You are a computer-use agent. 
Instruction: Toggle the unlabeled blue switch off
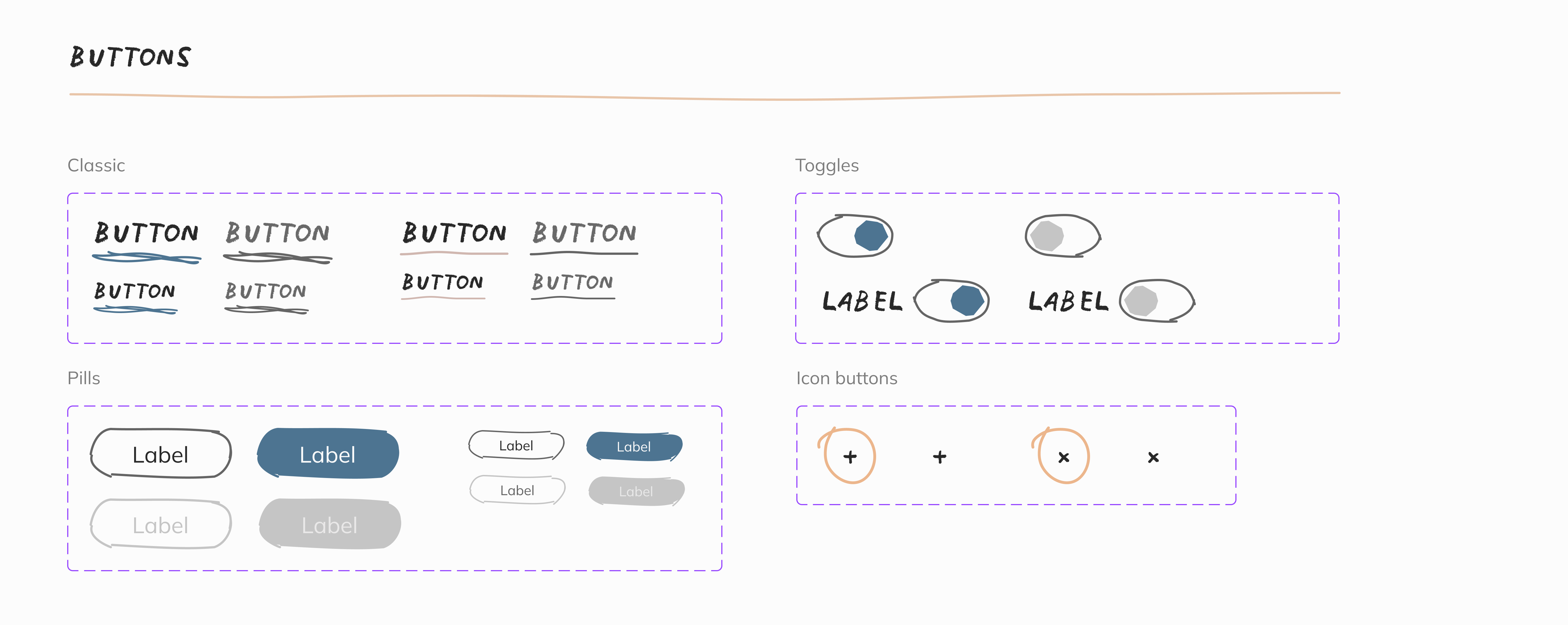[855, 235]
